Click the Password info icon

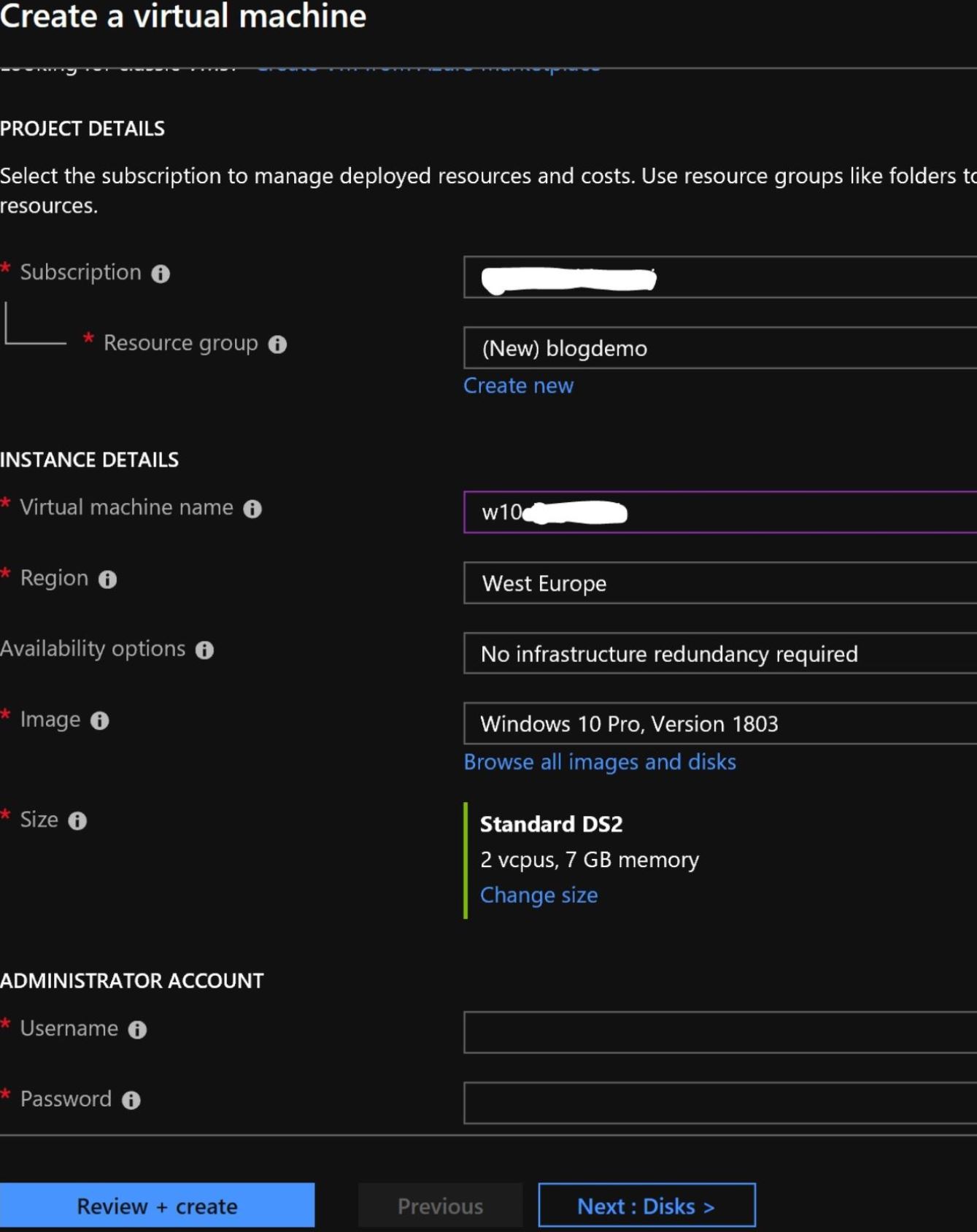tap(131, 1101)
